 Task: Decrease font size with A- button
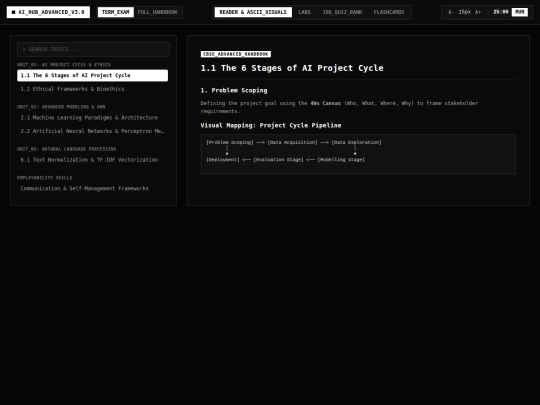[x=451, y=12]
